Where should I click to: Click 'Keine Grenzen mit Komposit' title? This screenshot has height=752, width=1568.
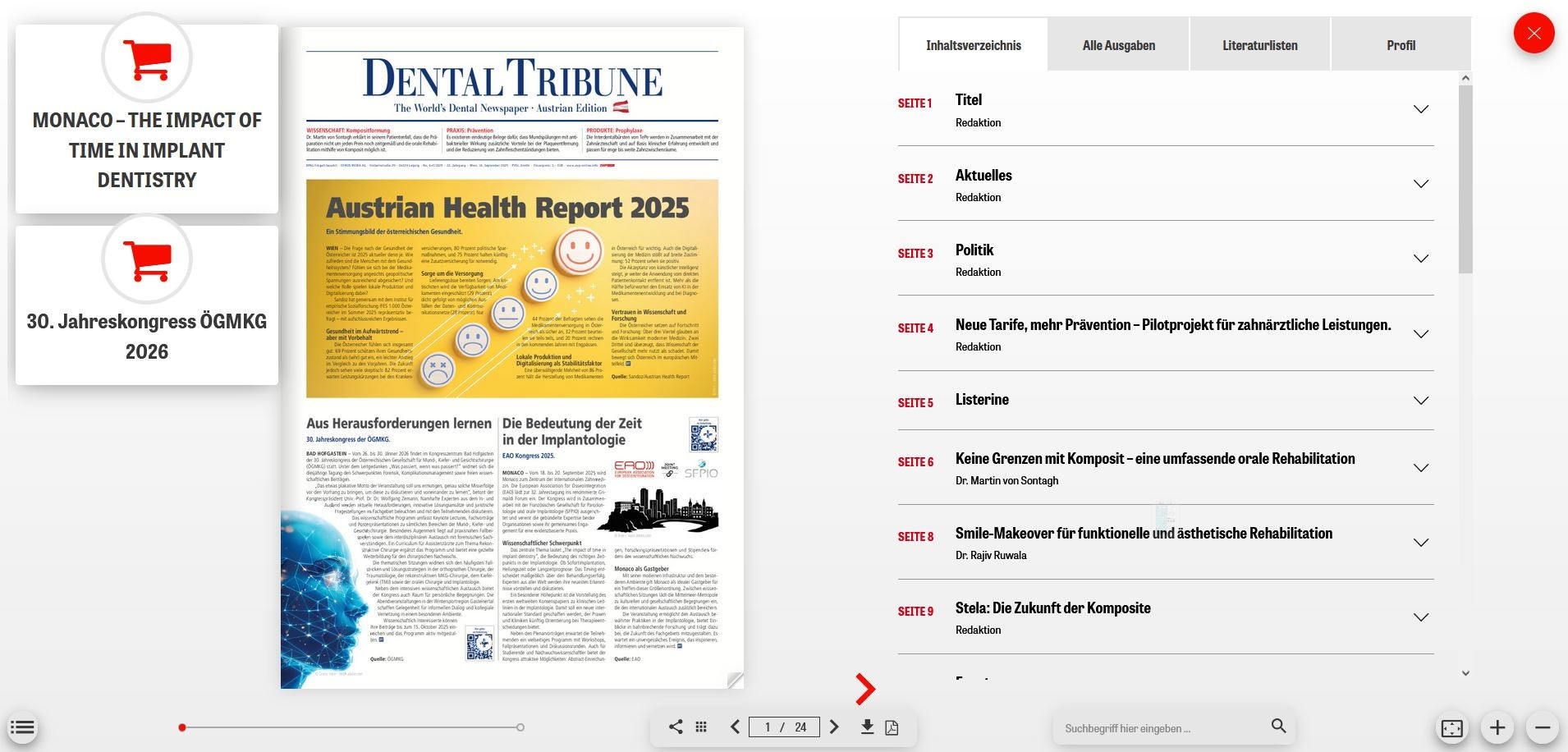pyautogui.click(x=1155, y=459)
